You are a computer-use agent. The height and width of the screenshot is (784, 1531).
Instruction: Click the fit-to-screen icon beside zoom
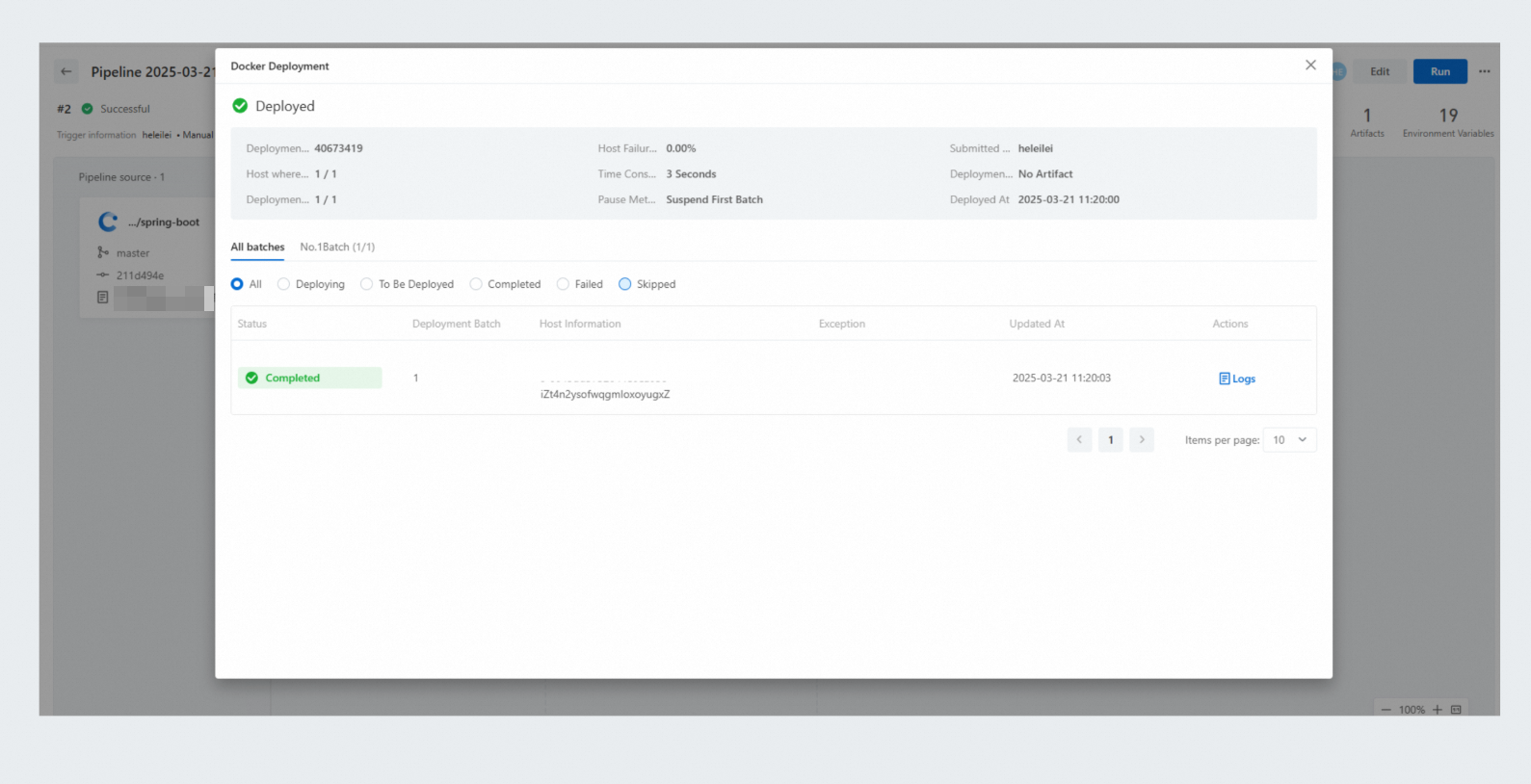click(1456, 710)
